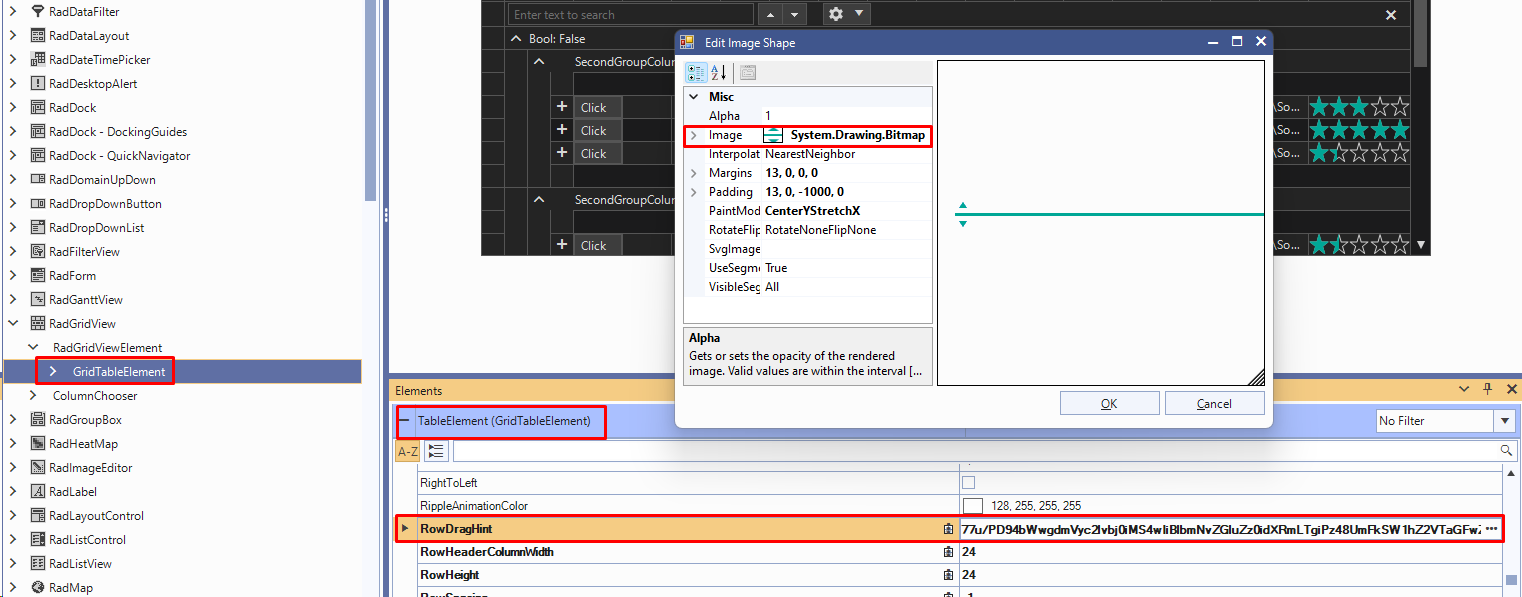This screenshot has height=597, width=1522.
Task: Click the Property Pages icon in dialog
Action: click(748, 72)
